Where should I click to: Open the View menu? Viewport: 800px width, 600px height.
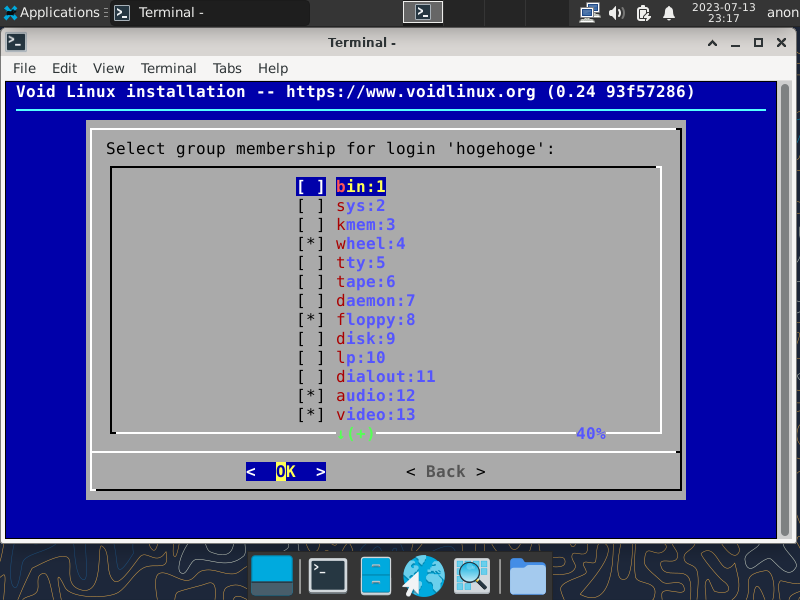(x=108, y=68)
